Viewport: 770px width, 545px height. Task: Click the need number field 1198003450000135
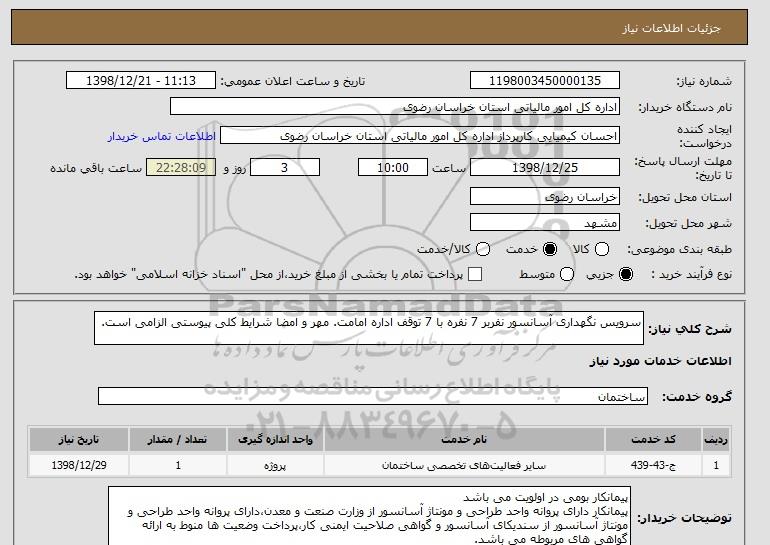(545, 81)
